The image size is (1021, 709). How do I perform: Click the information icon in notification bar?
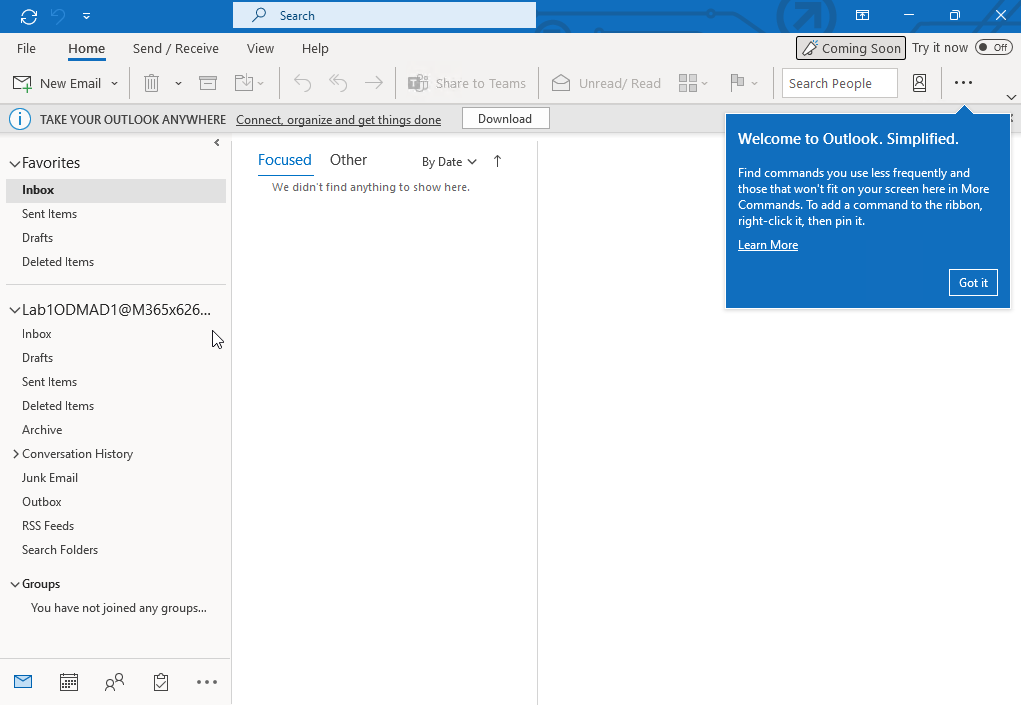point(20,119)
